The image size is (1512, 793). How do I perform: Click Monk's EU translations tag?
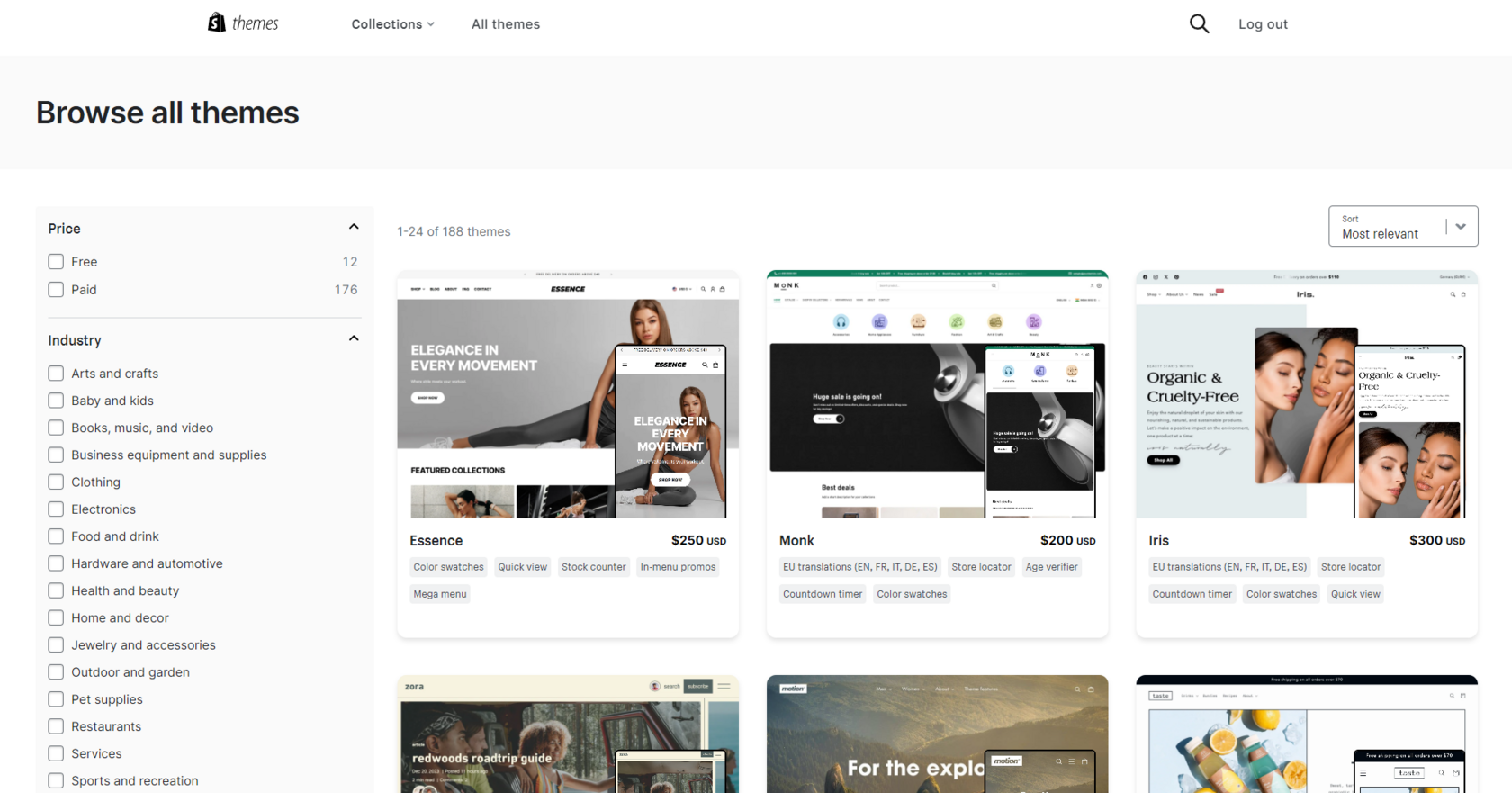(x=860, y=567)
